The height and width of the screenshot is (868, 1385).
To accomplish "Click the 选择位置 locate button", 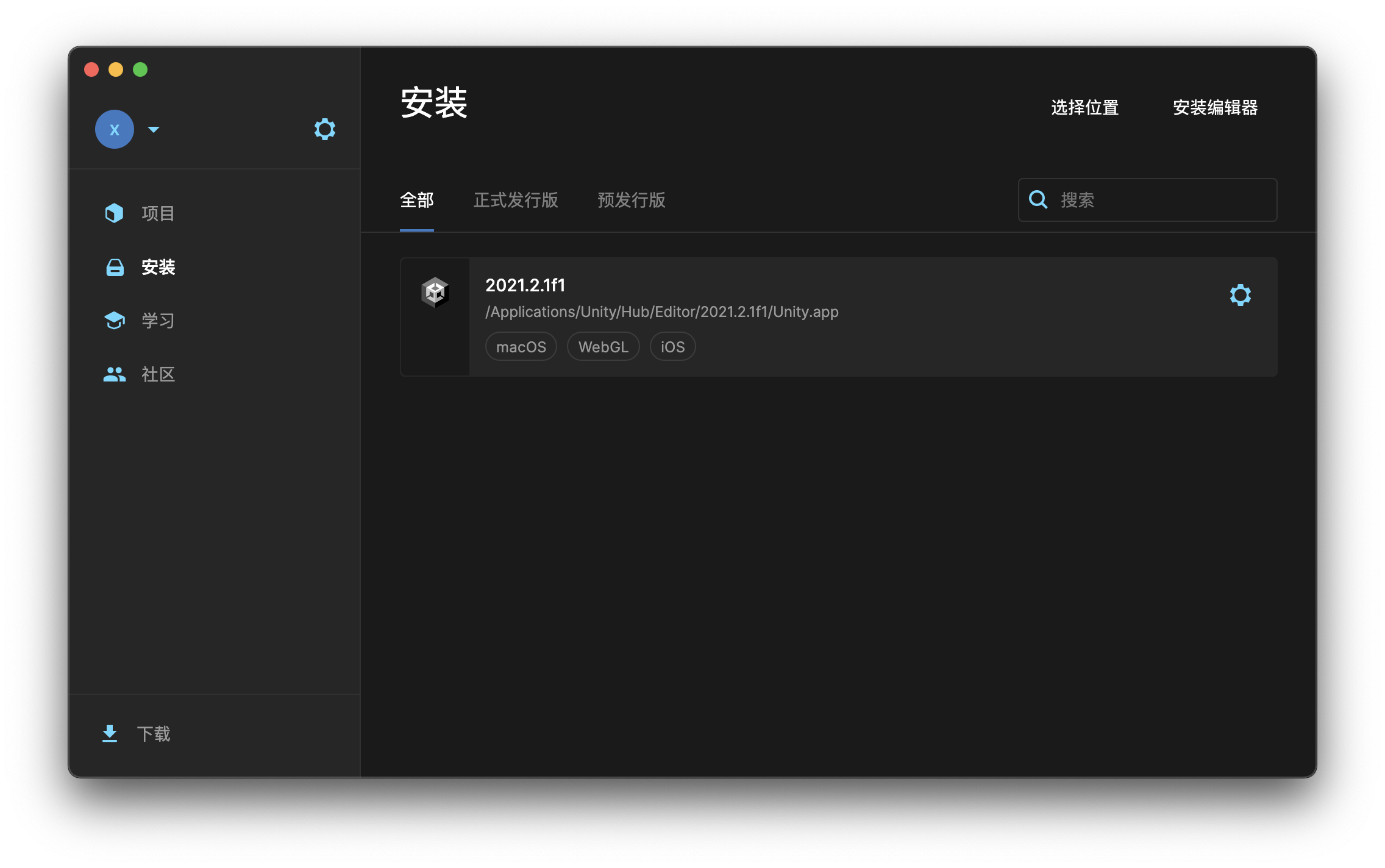I will tap(1085, 108).
